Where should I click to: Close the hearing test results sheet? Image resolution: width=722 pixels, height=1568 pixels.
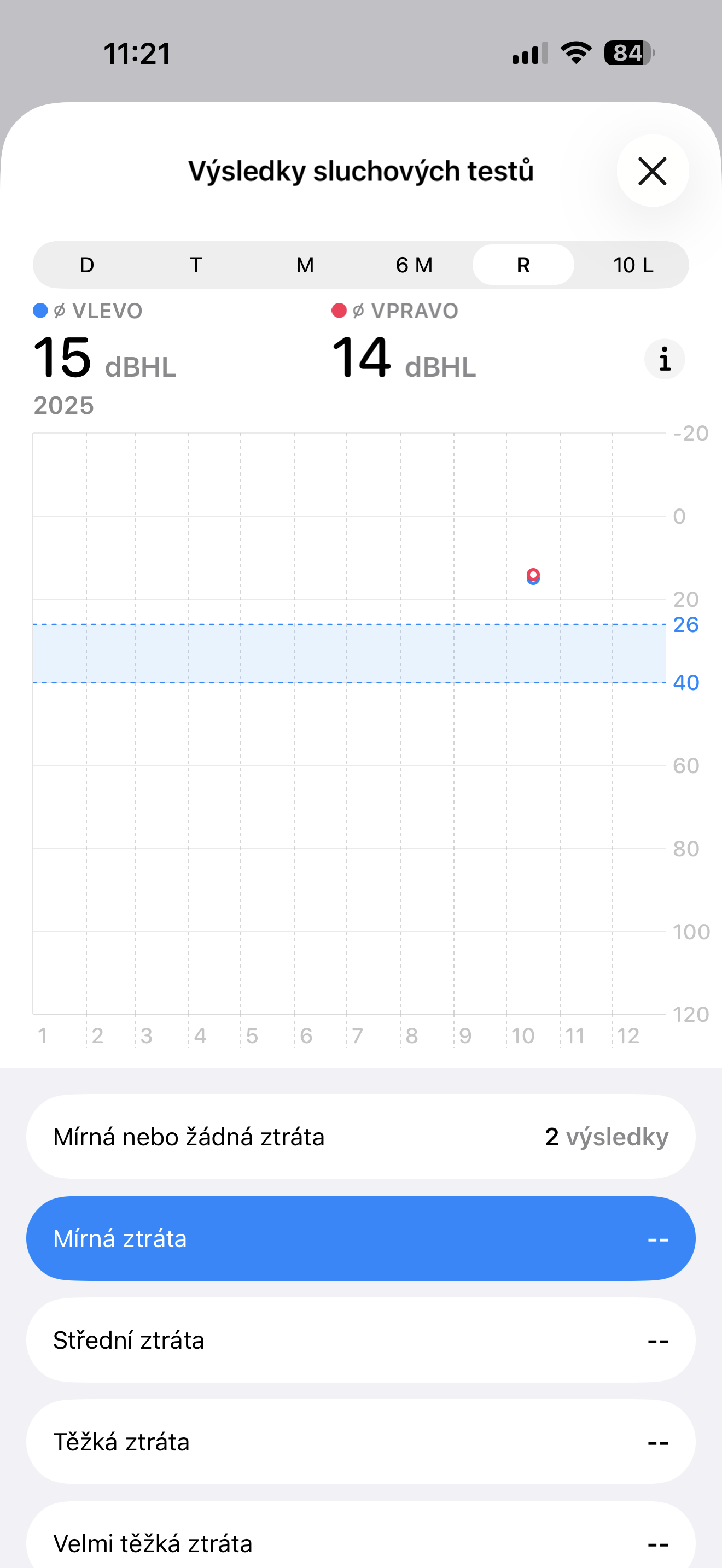[652, 171]
